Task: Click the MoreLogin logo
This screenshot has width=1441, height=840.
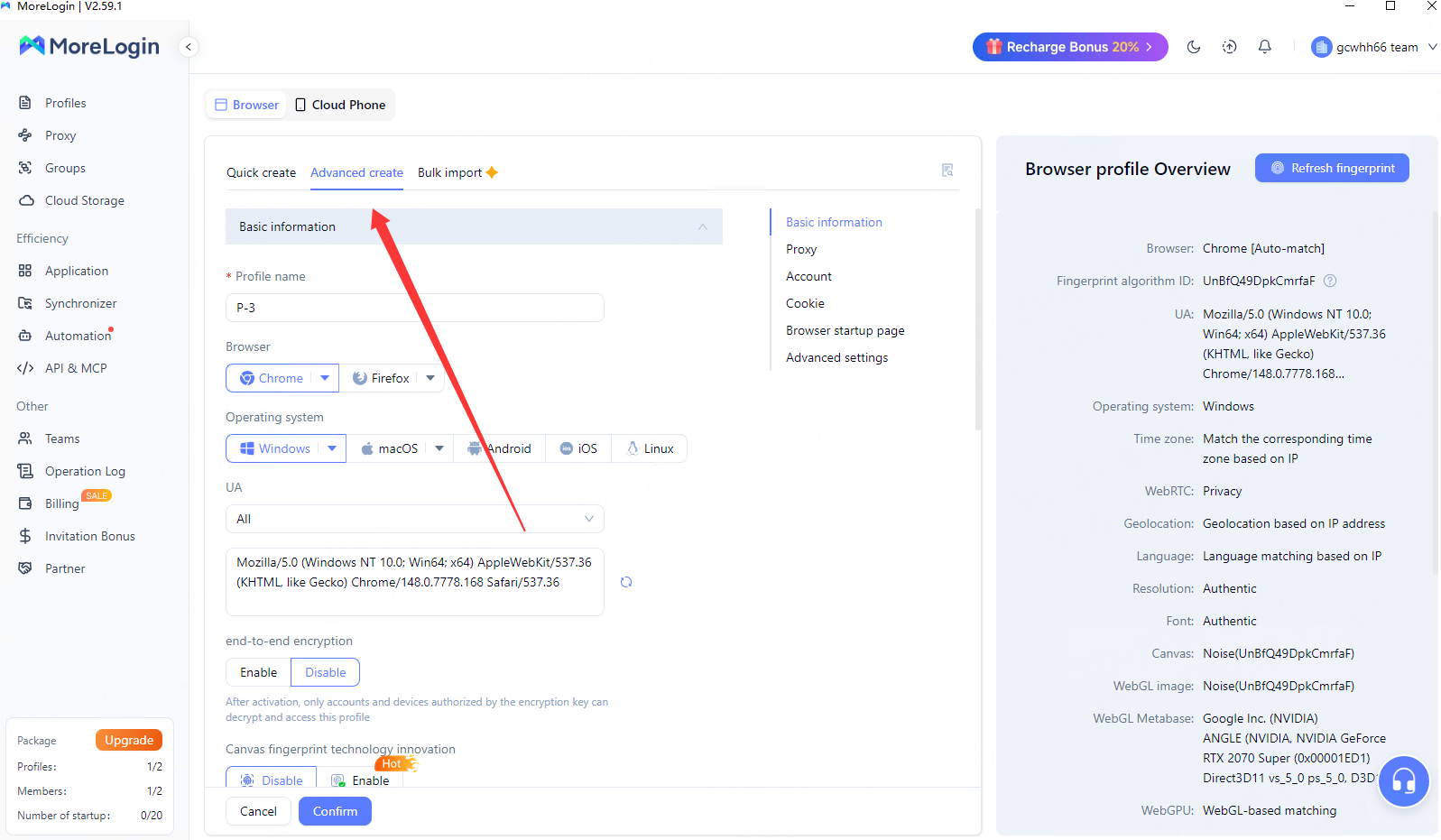Action: coord(89,46)
